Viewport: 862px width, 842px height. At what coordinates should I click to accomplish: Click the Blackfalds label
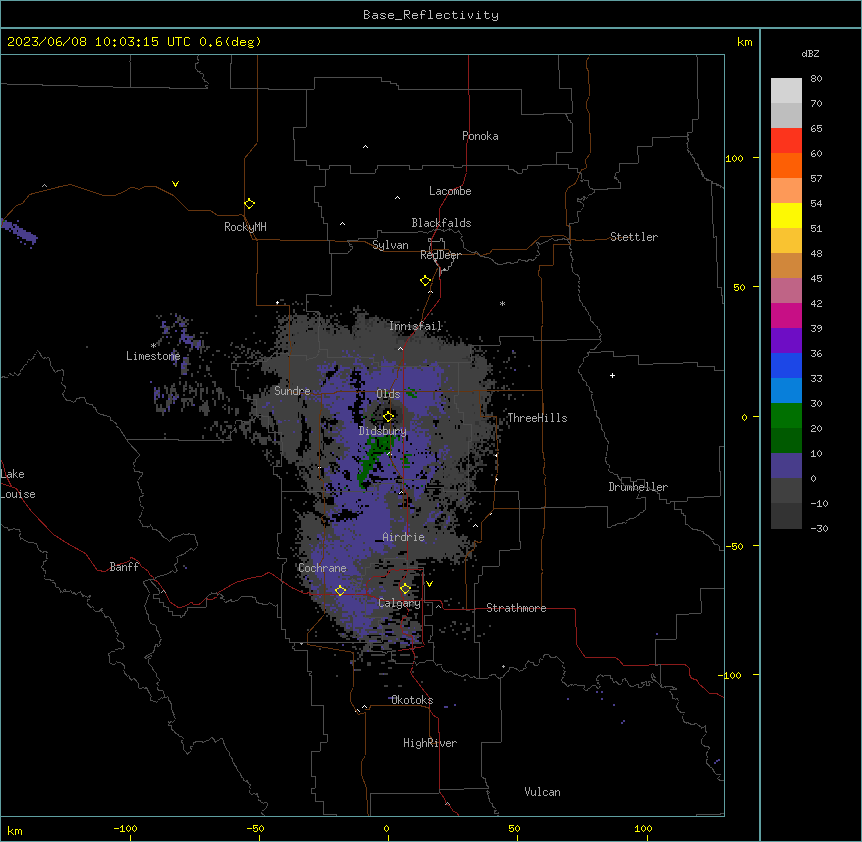point(441,223)
